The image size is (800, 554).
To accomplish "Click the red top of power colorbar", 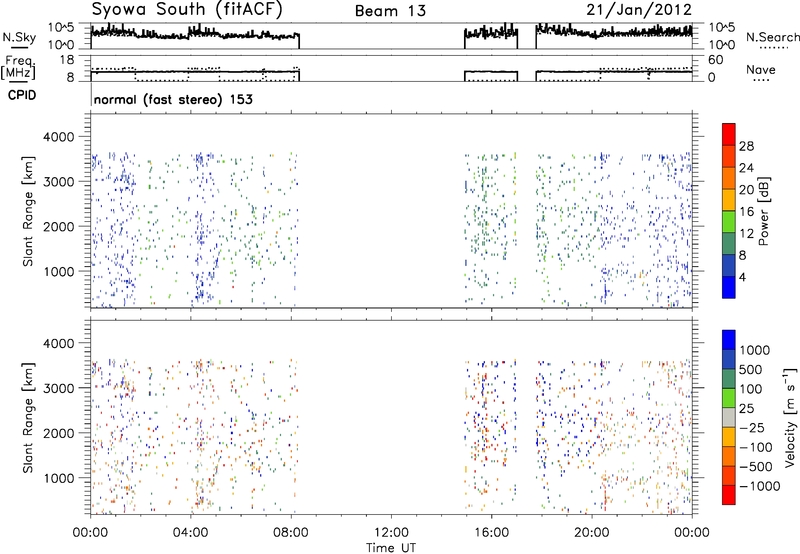I will 729,134.
